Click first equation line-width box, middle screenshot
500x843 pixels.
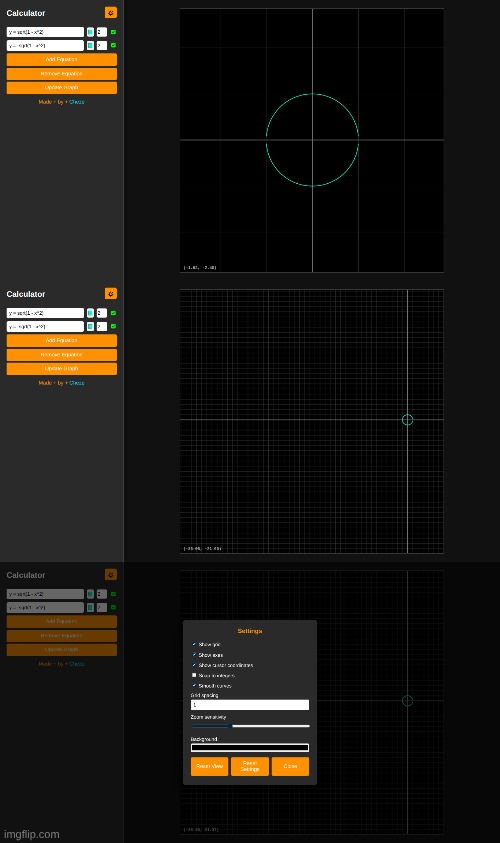coord(102,313)
